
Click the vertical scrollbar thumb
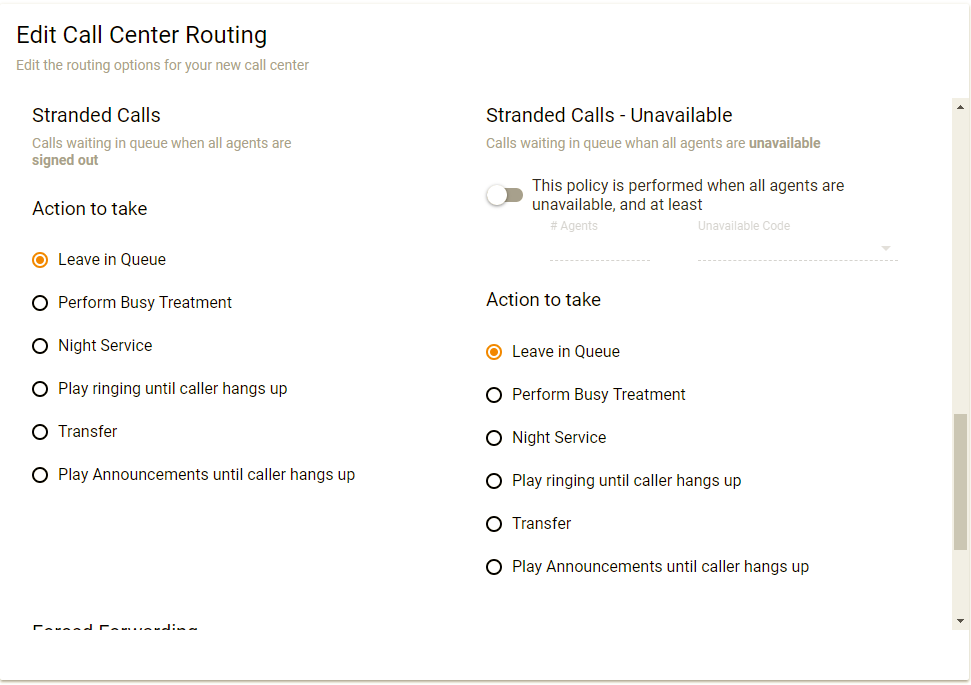coord(961,481)
